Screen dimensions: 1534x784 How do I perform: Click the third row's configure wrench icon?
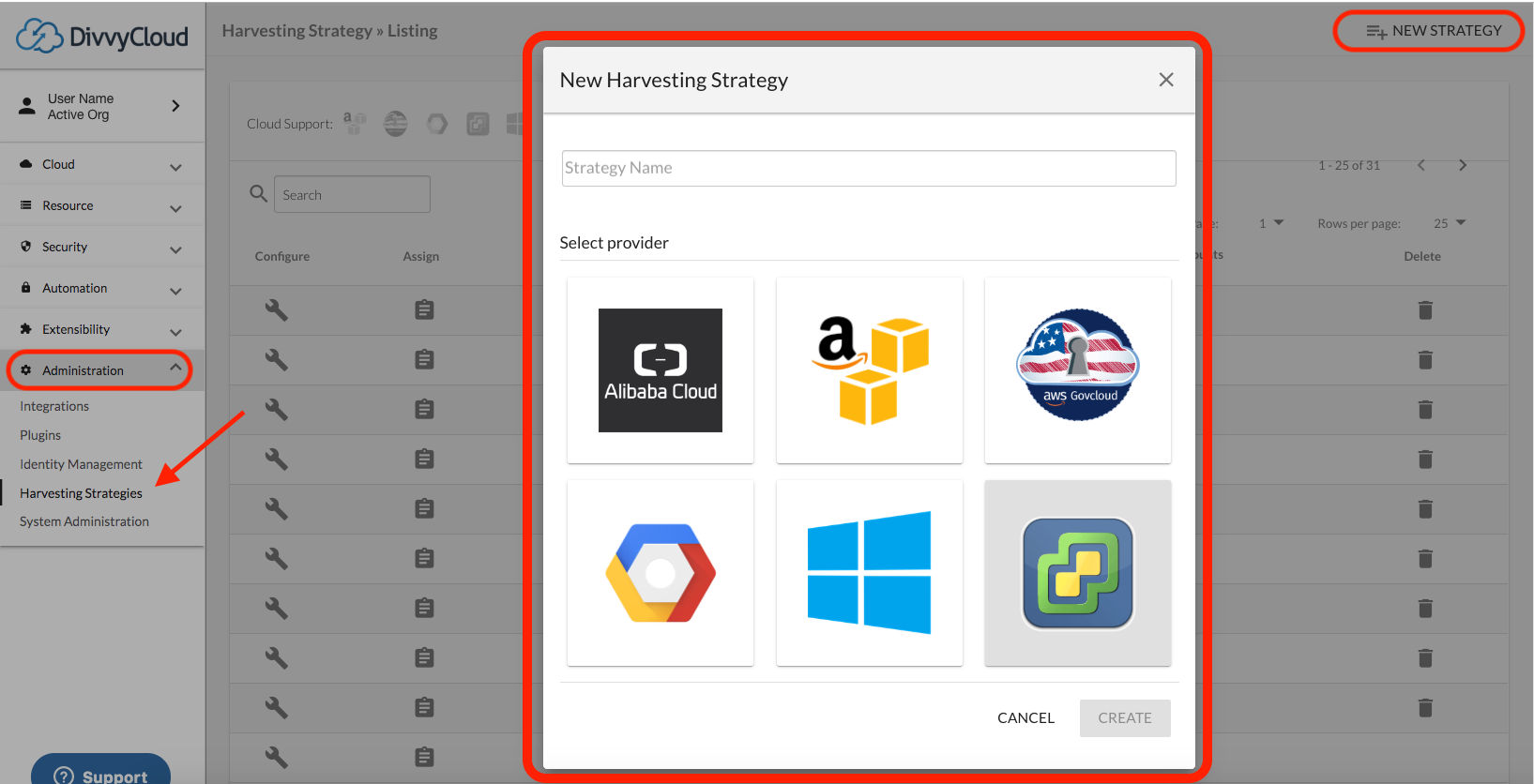point(276,409)
